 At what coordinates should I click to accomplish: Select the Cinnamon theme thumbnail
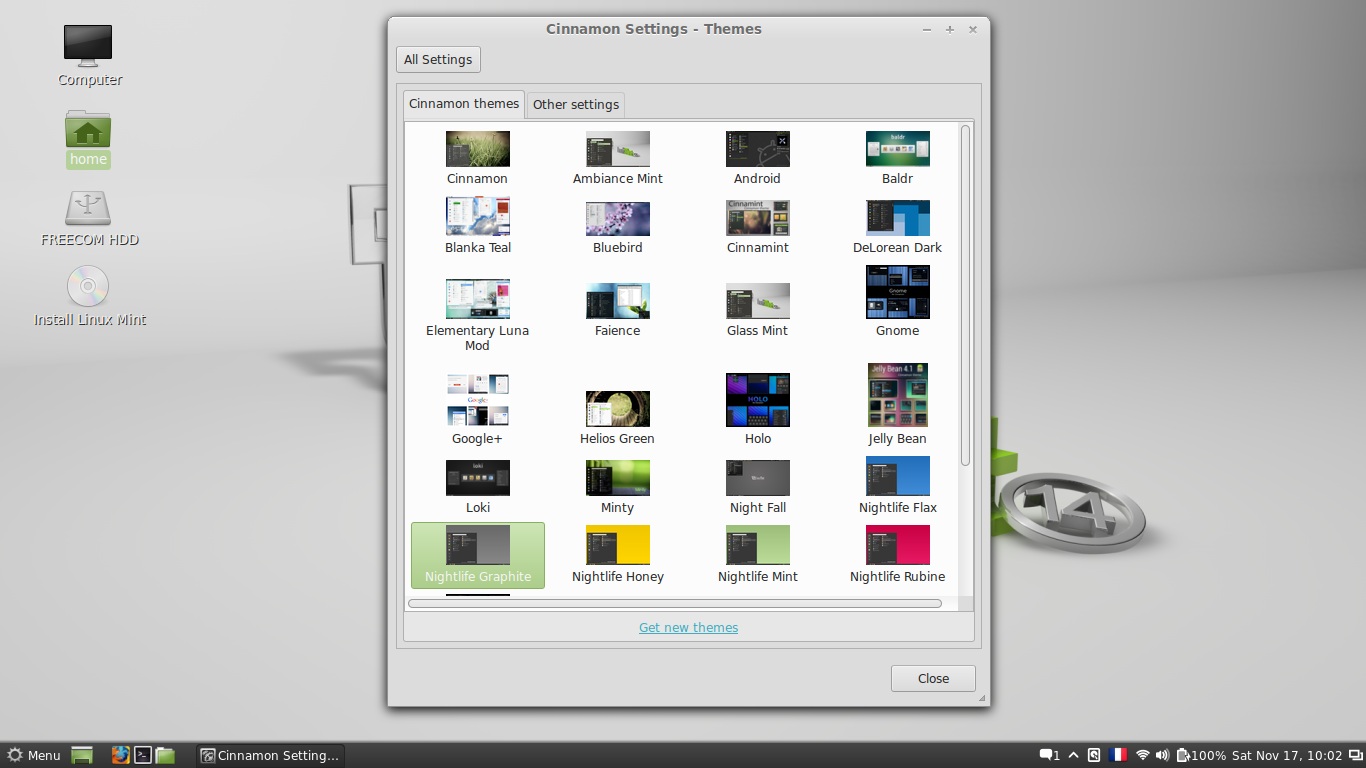(477, 149)
